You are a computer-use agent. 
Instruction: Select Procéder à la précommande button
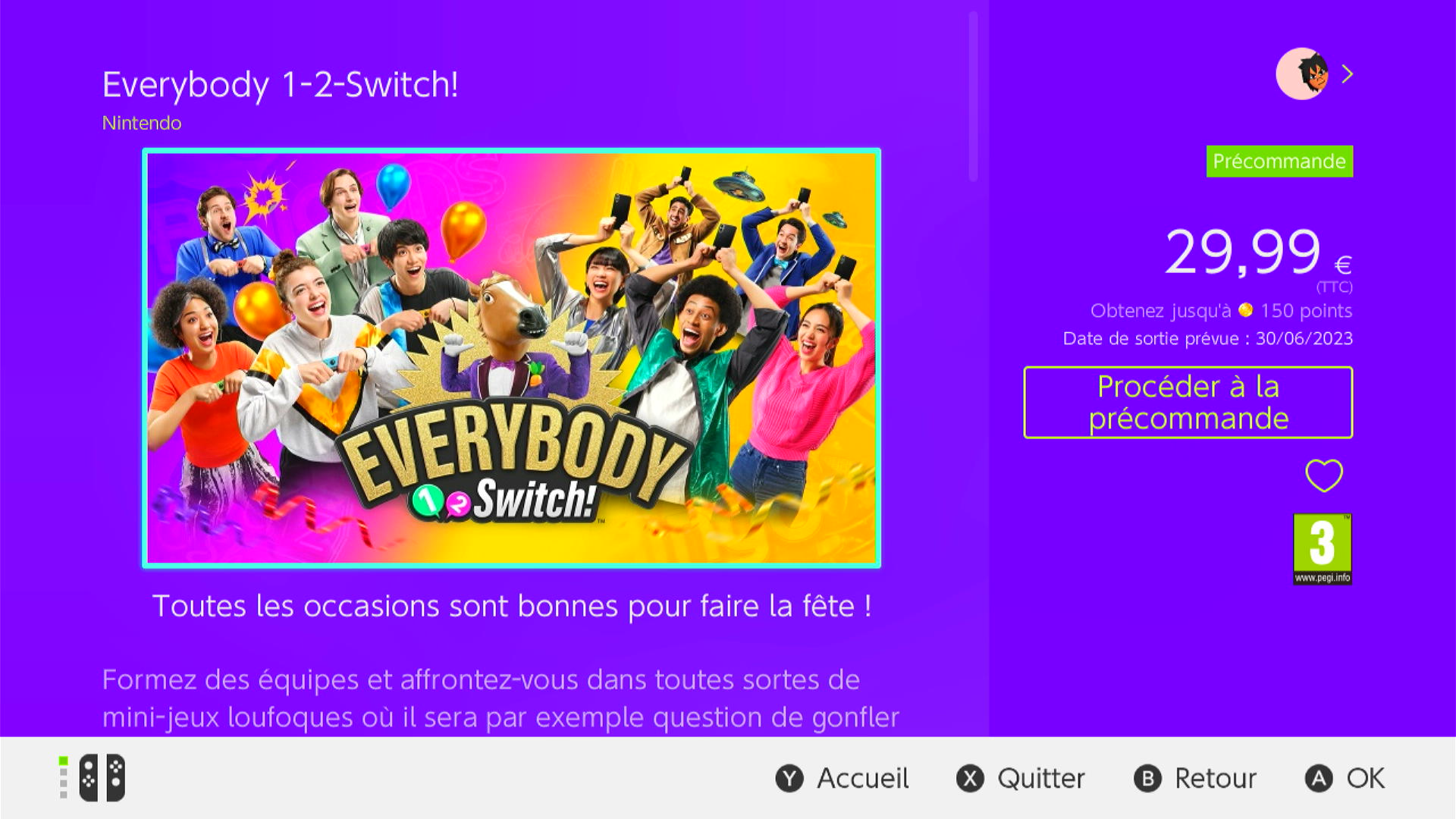point(1188,403)
